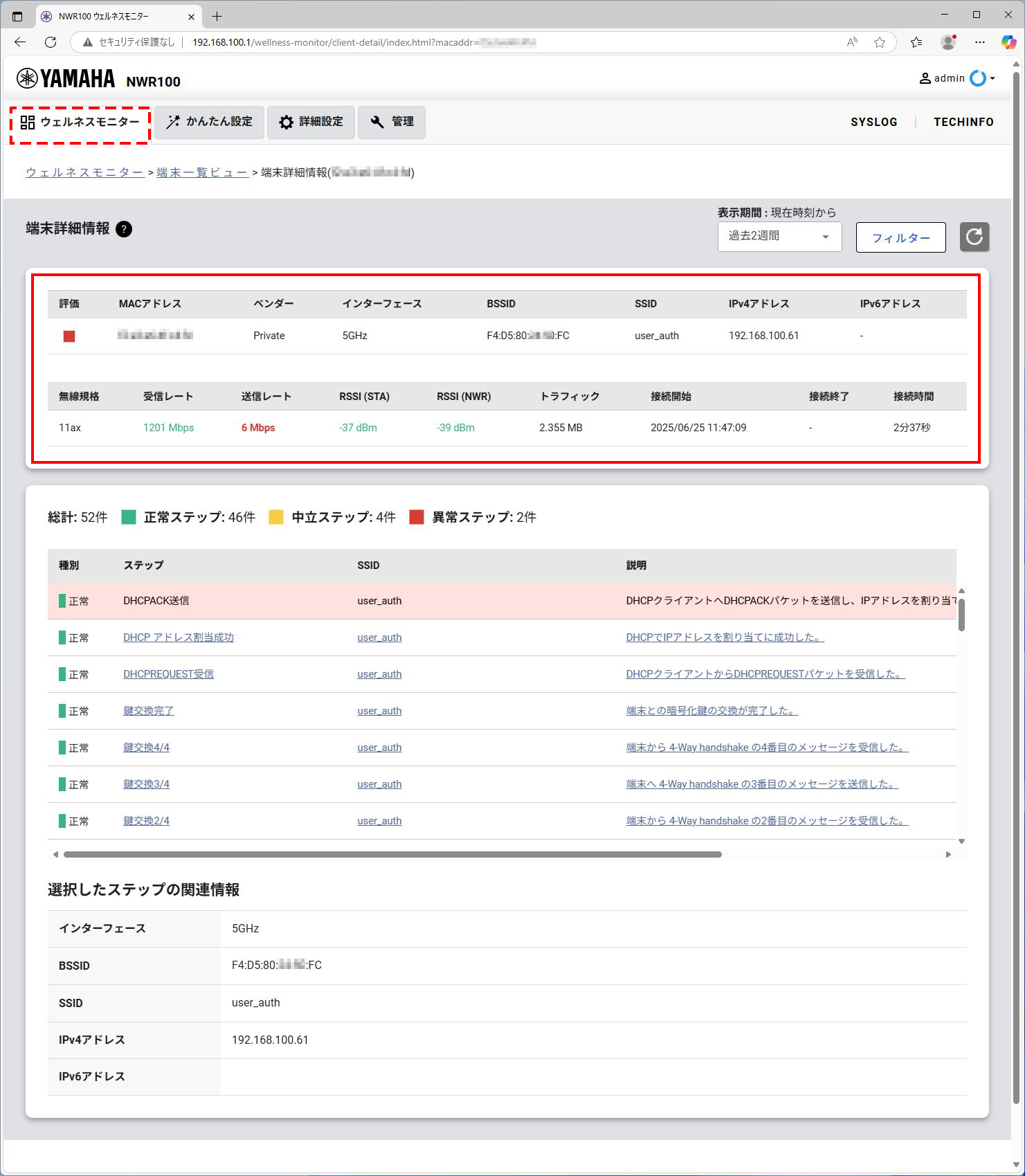Open the 詳細設定 tab
This screenshot has width=1025, height=1176.
[x=311, y=122]
